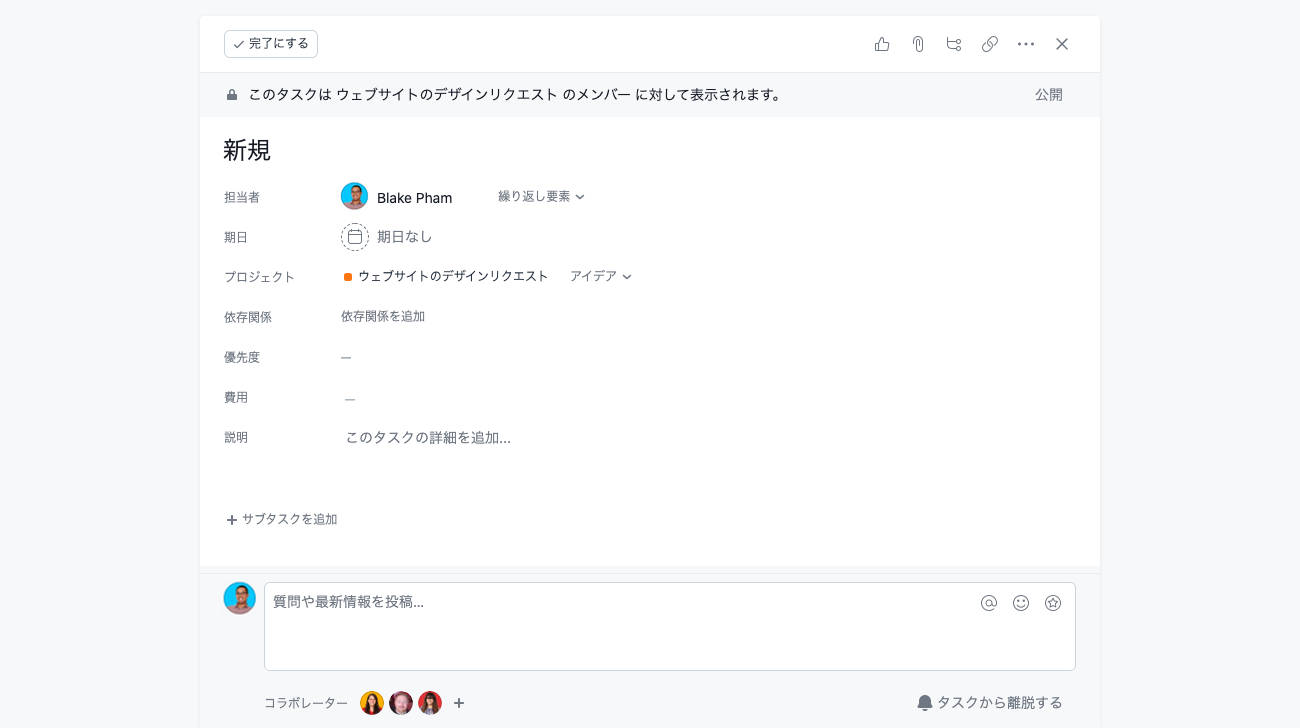The width and height of the screenshot is (1300, 728).
Task: Mark task complete with 完了にする
Action: 271,44
